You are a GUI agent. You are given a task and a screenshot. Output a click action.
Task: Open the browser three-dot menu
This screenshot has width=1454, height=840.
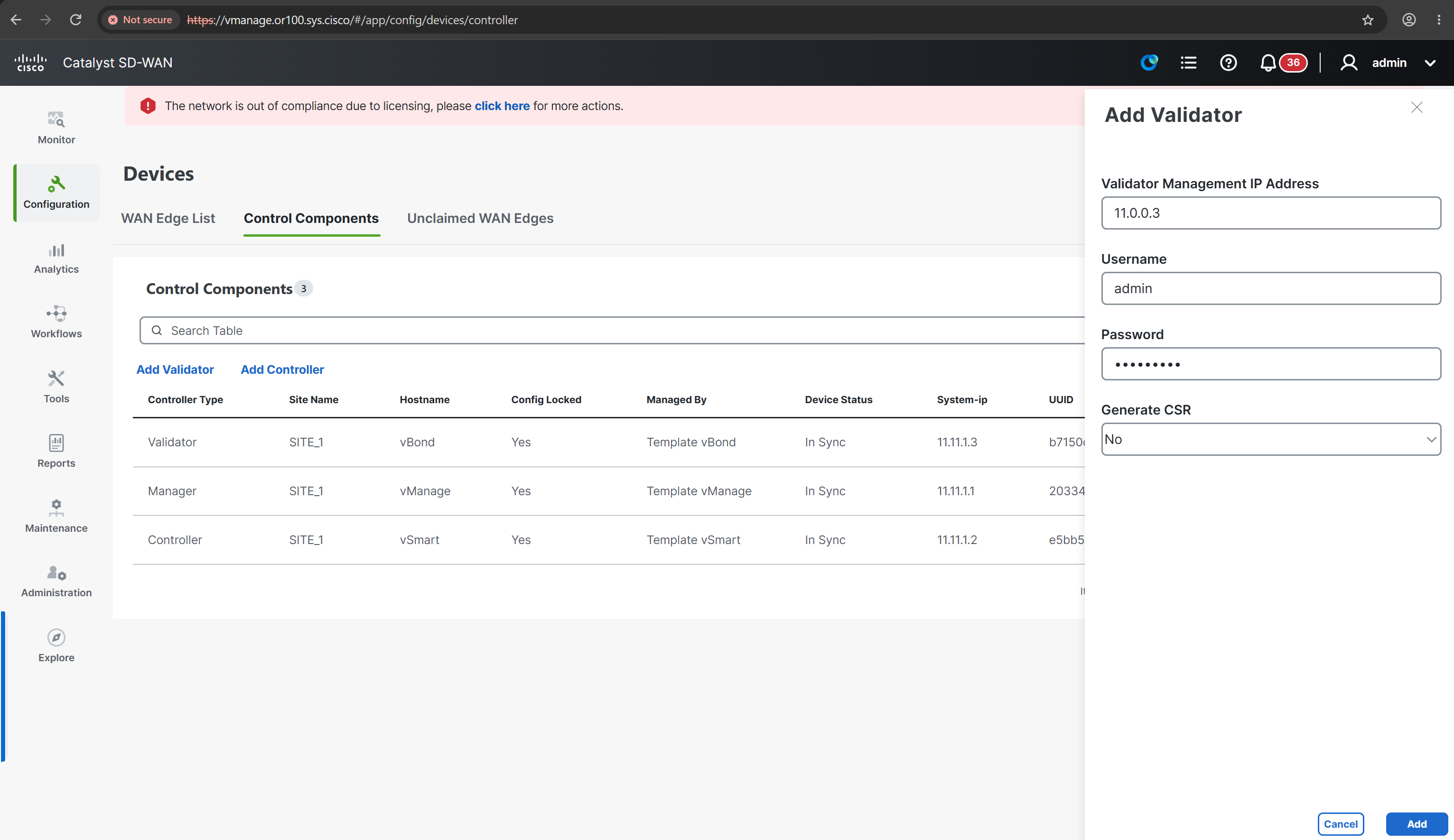pyautogui.click(x=1439, y=19)
